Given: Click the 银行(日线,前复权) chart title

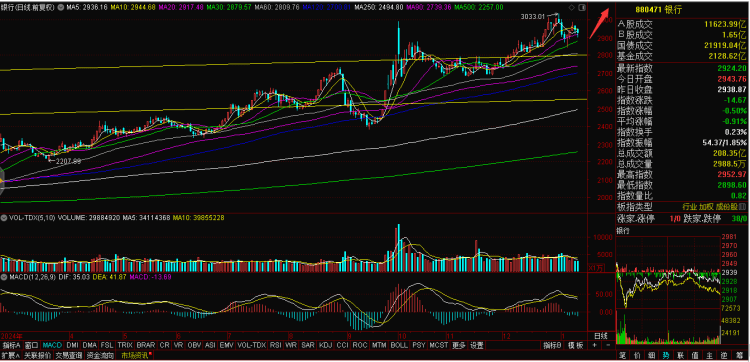Looking at the screenshot, I should click(x=28, y=8).
